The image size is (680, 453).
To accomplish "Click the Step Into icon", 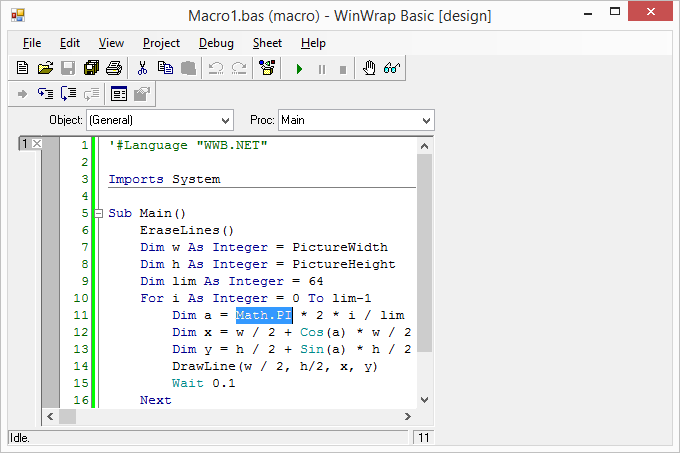I will 45,94.
